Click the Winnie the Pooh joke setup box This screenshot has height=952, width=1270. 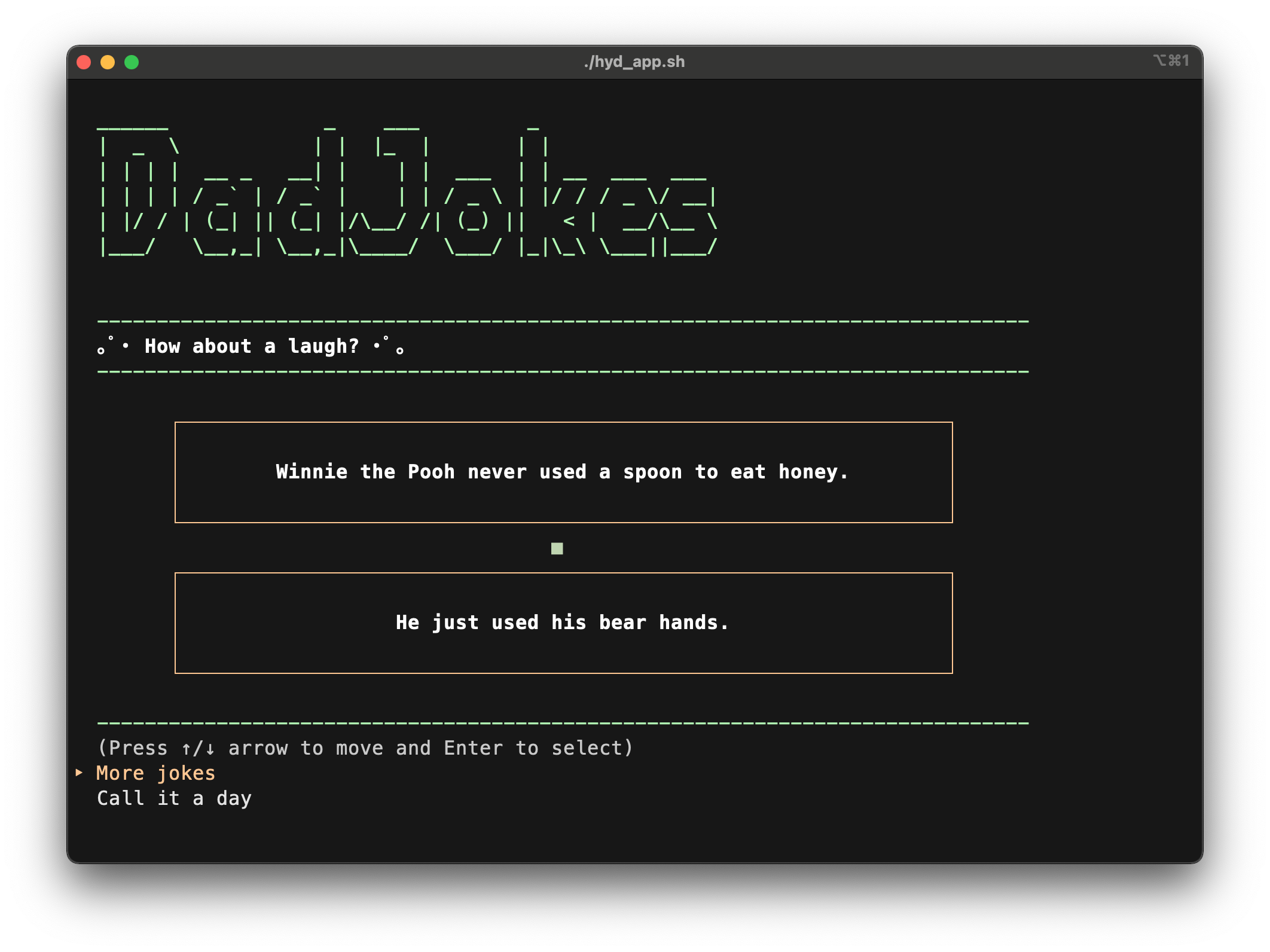(x=563, y=472)
